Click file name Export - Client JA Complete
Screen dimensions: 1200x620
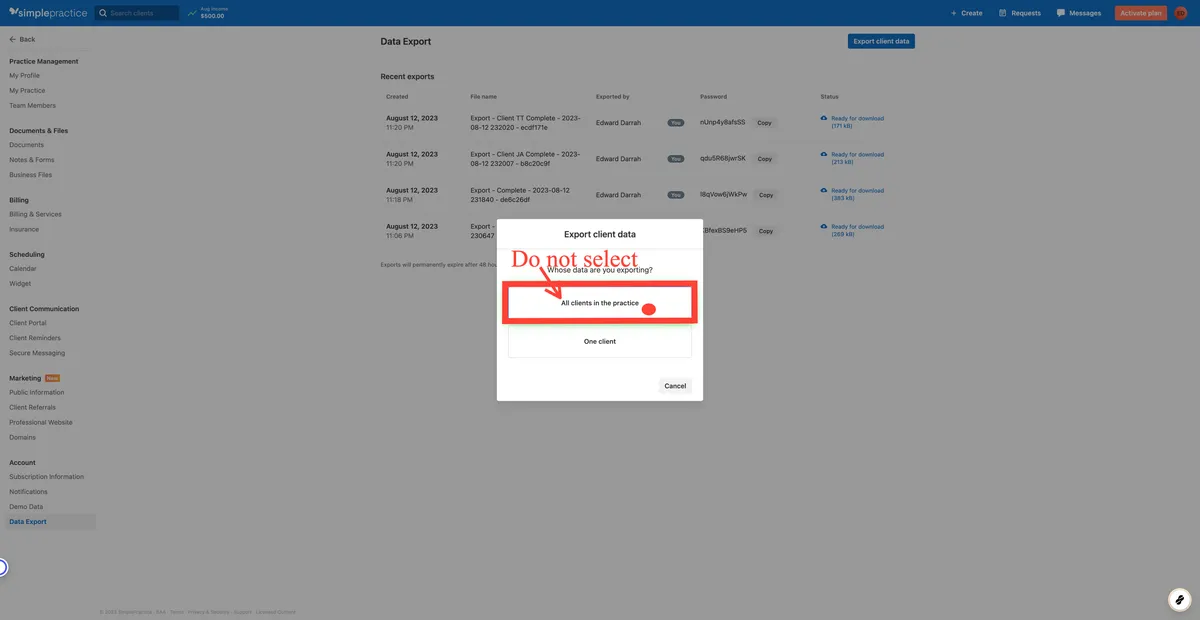pos(525,159)
